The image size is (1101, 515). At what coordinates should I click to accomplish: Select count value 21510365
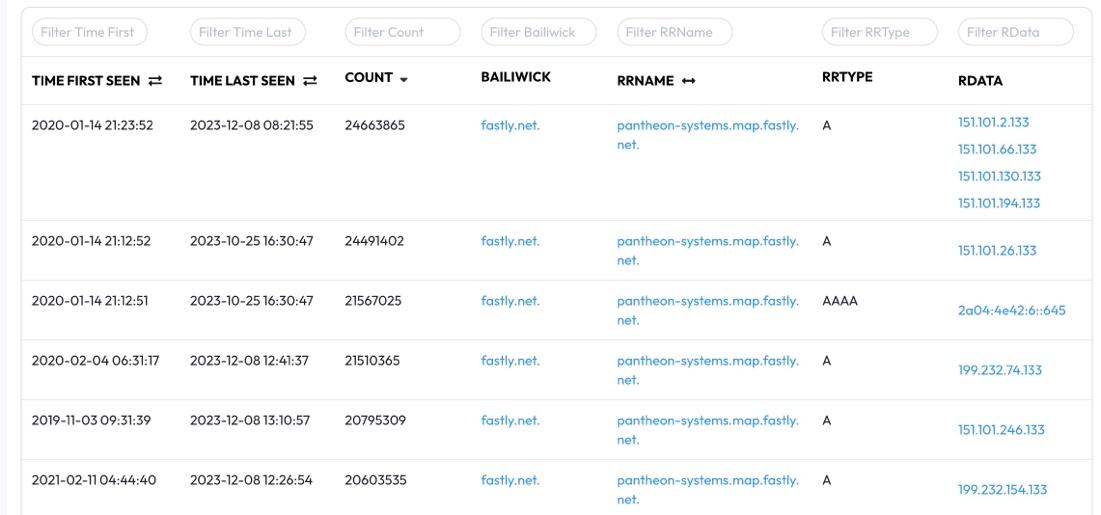(372, 360)
